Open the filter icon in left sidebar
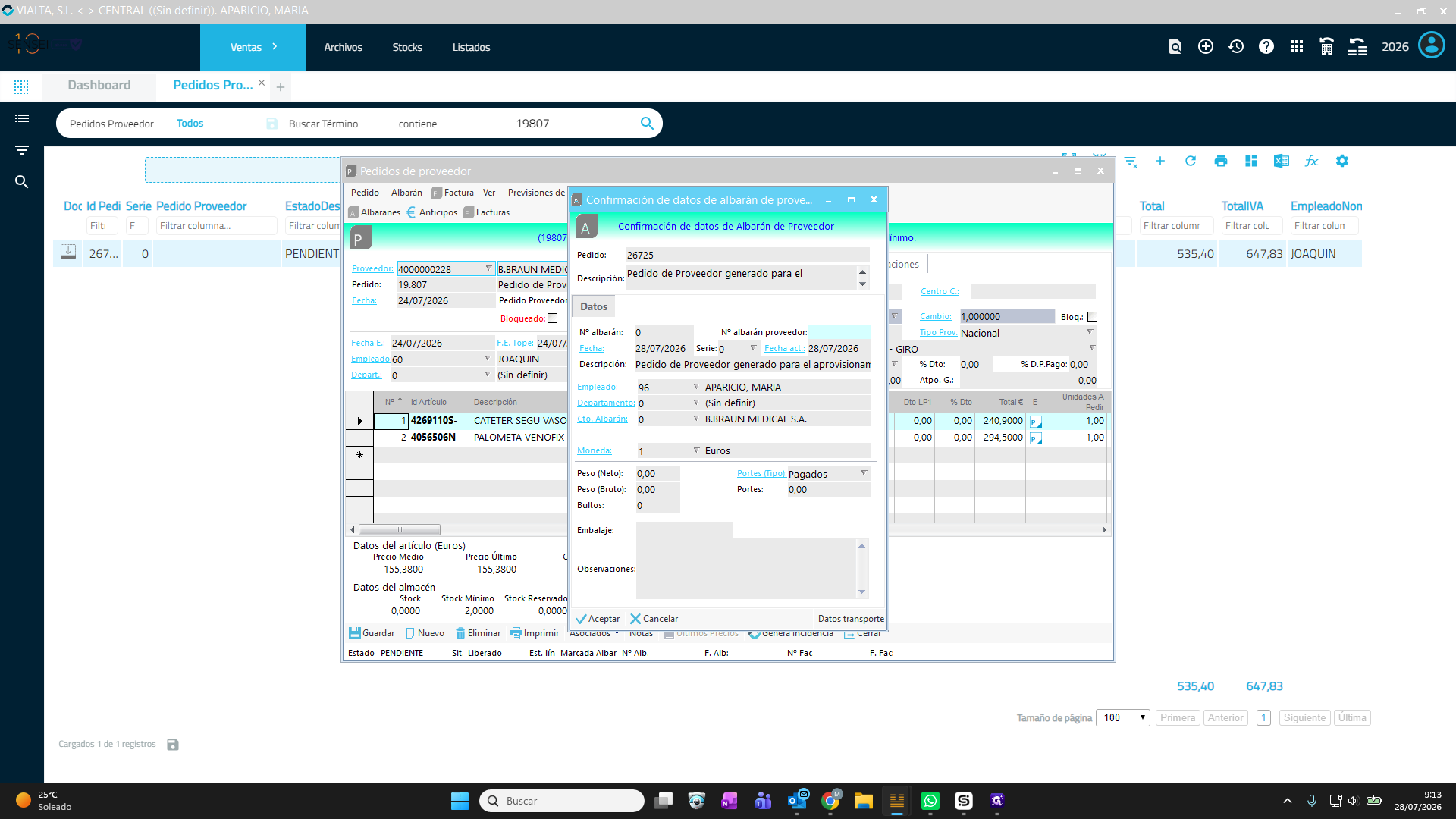 (22, 150)
